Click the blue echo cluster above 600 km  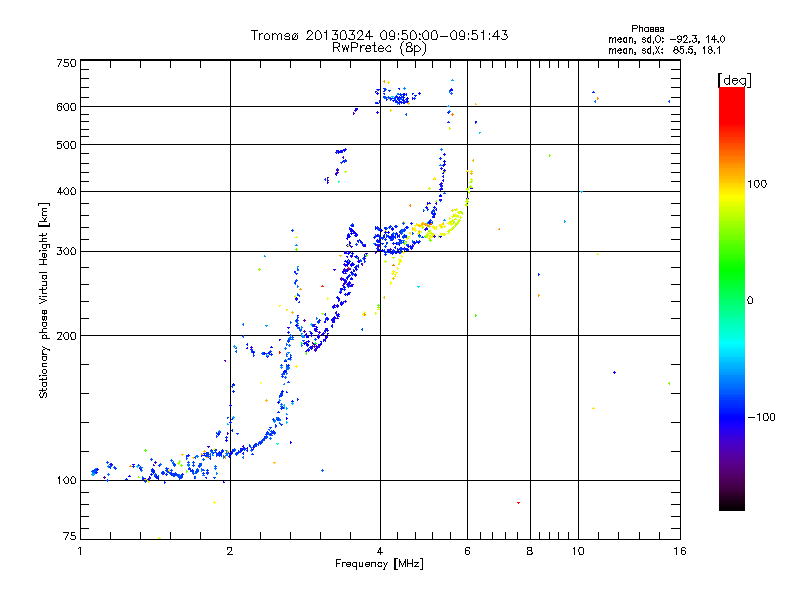[x=398, y=96]
